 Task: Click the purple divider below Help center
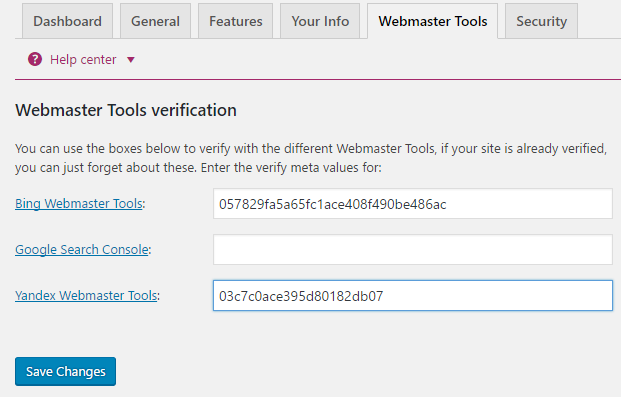[318, 79]
